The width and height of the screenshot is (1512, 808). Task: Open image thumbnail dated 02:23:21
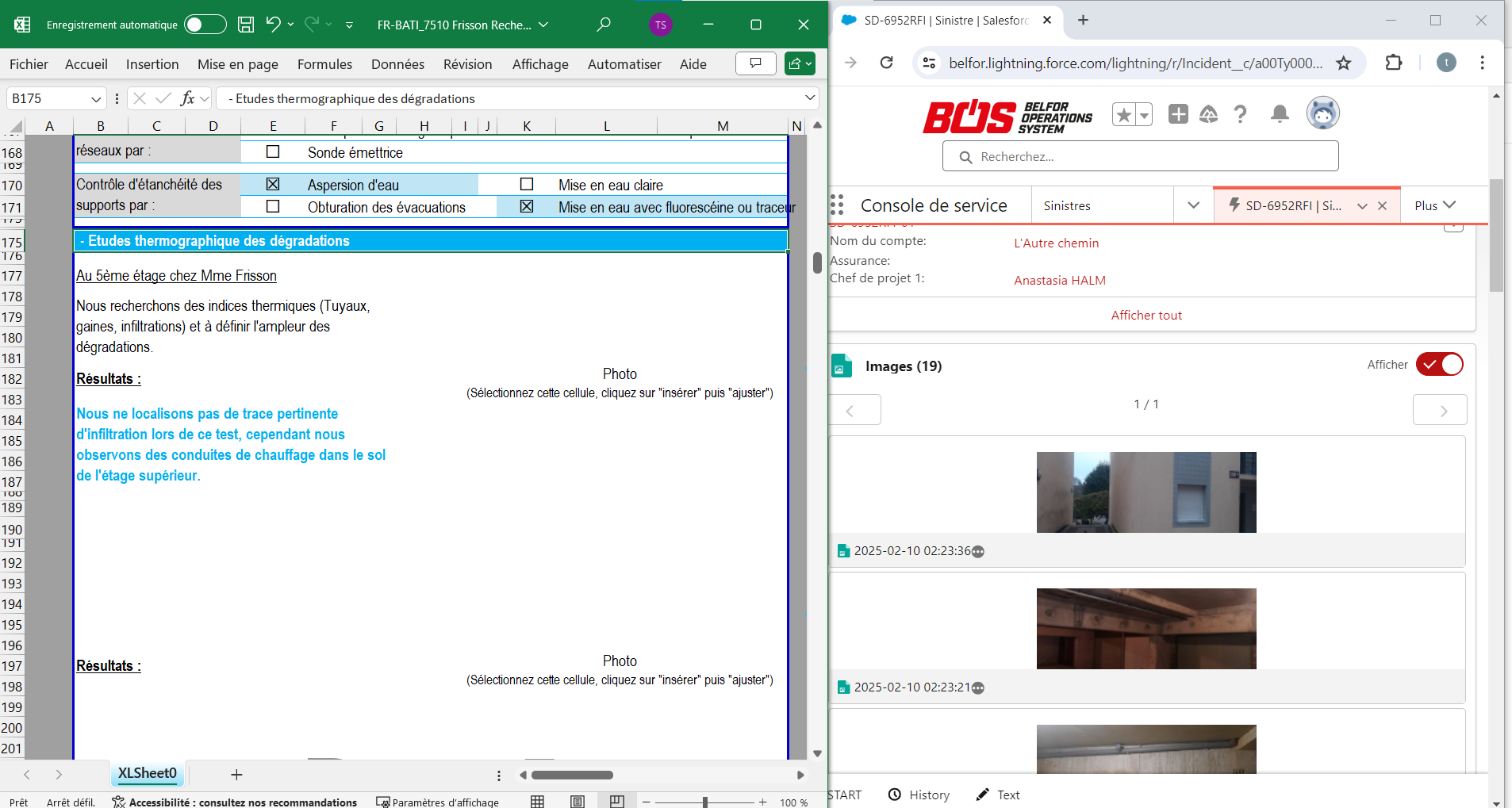point(1146,629)
